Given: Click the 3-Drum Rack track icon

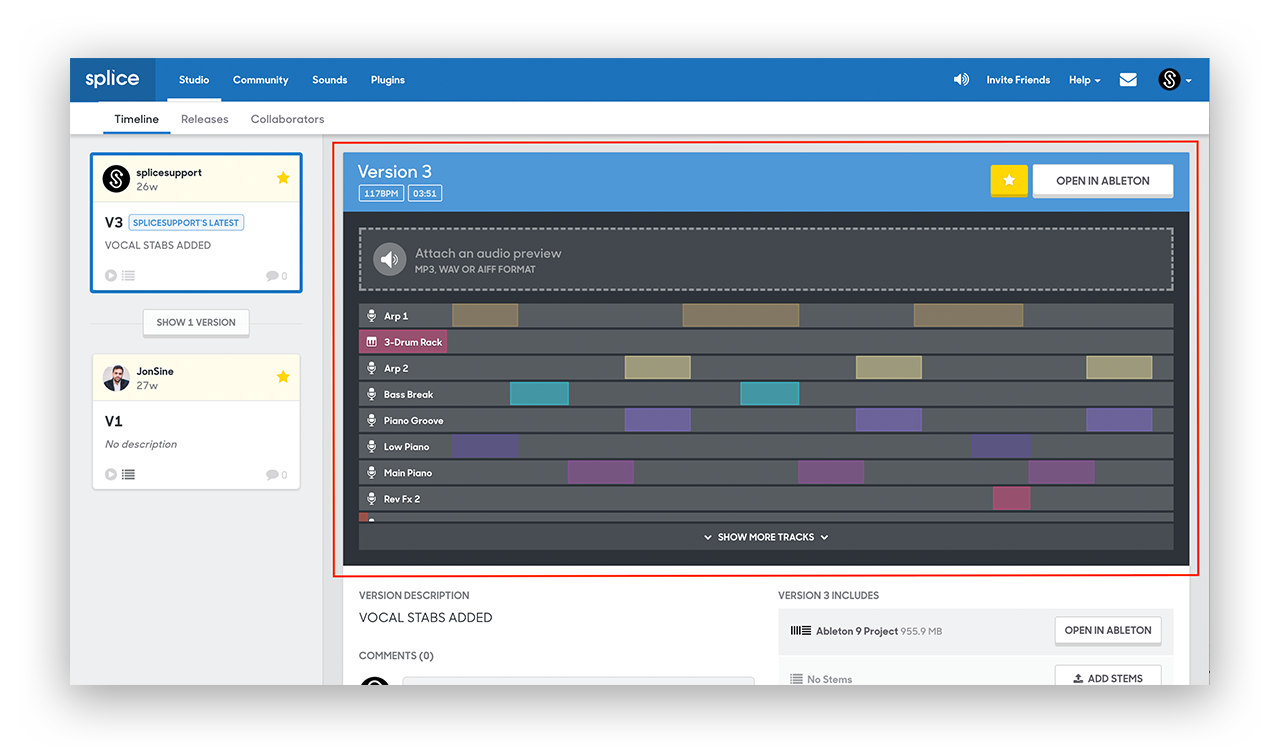Looking at the screenshot, I should tap(372, 342).
